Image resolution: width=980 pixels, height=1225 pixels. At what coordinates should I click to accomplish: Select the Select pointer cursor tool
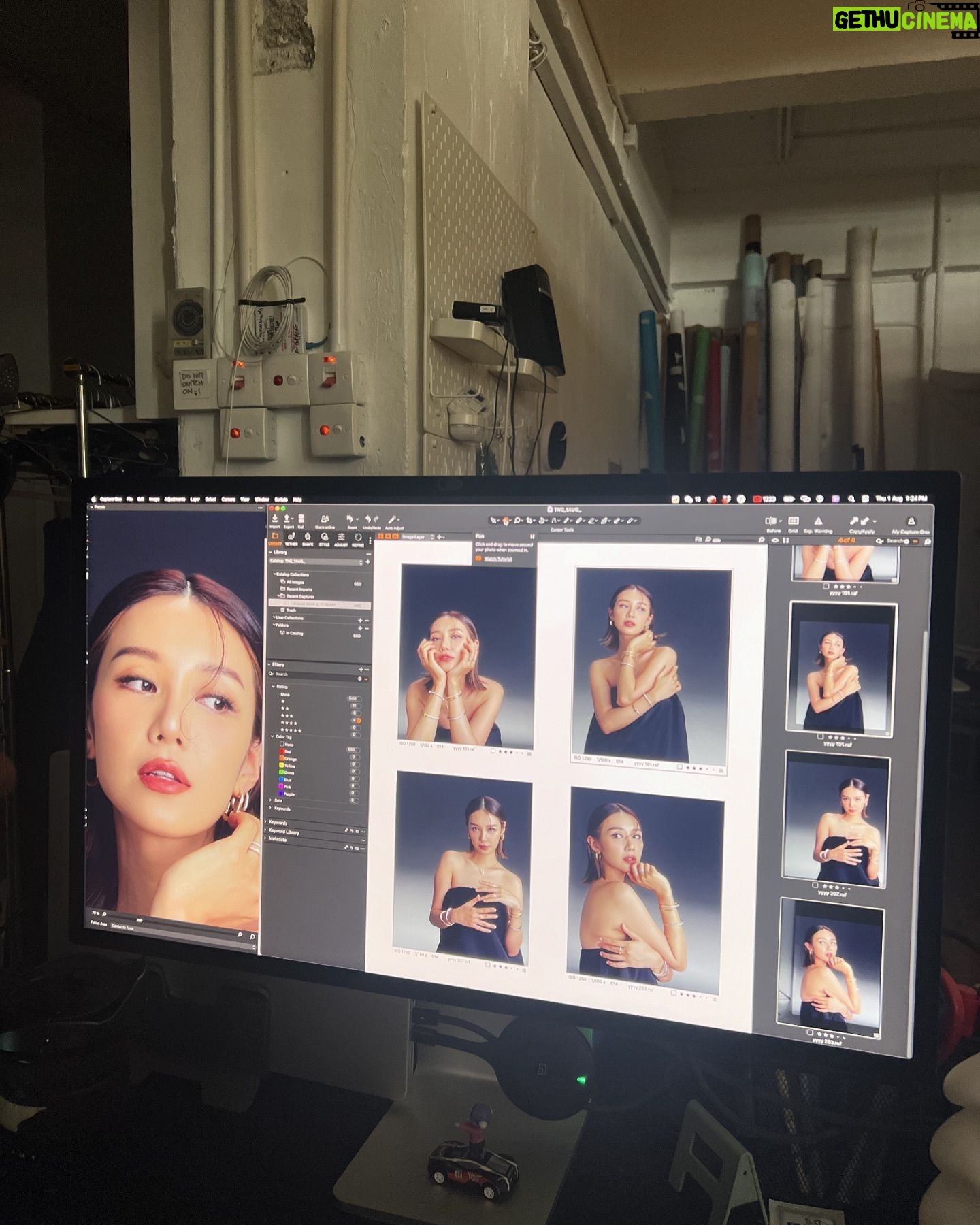click(x=493, y=521)
